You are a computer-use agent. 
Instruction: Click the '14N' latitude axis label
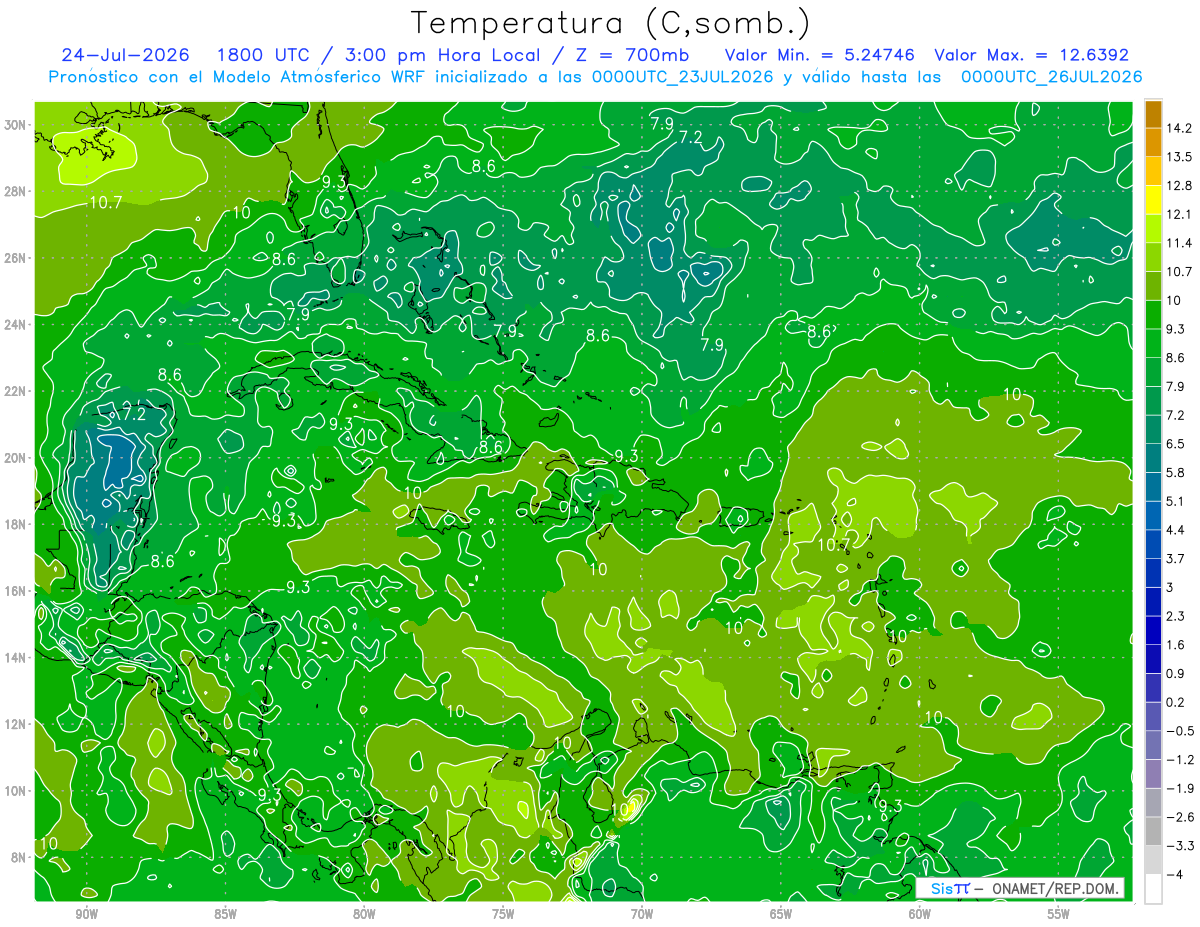17,657
